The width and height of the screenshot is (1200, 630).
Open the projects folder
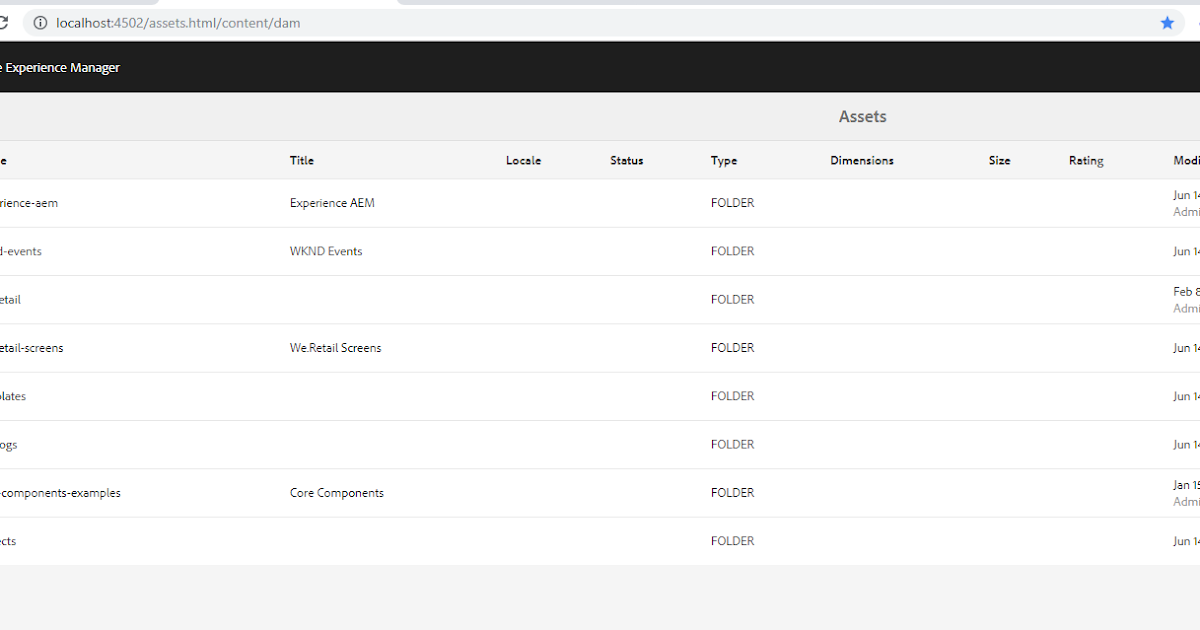click(x=7, y=540)
